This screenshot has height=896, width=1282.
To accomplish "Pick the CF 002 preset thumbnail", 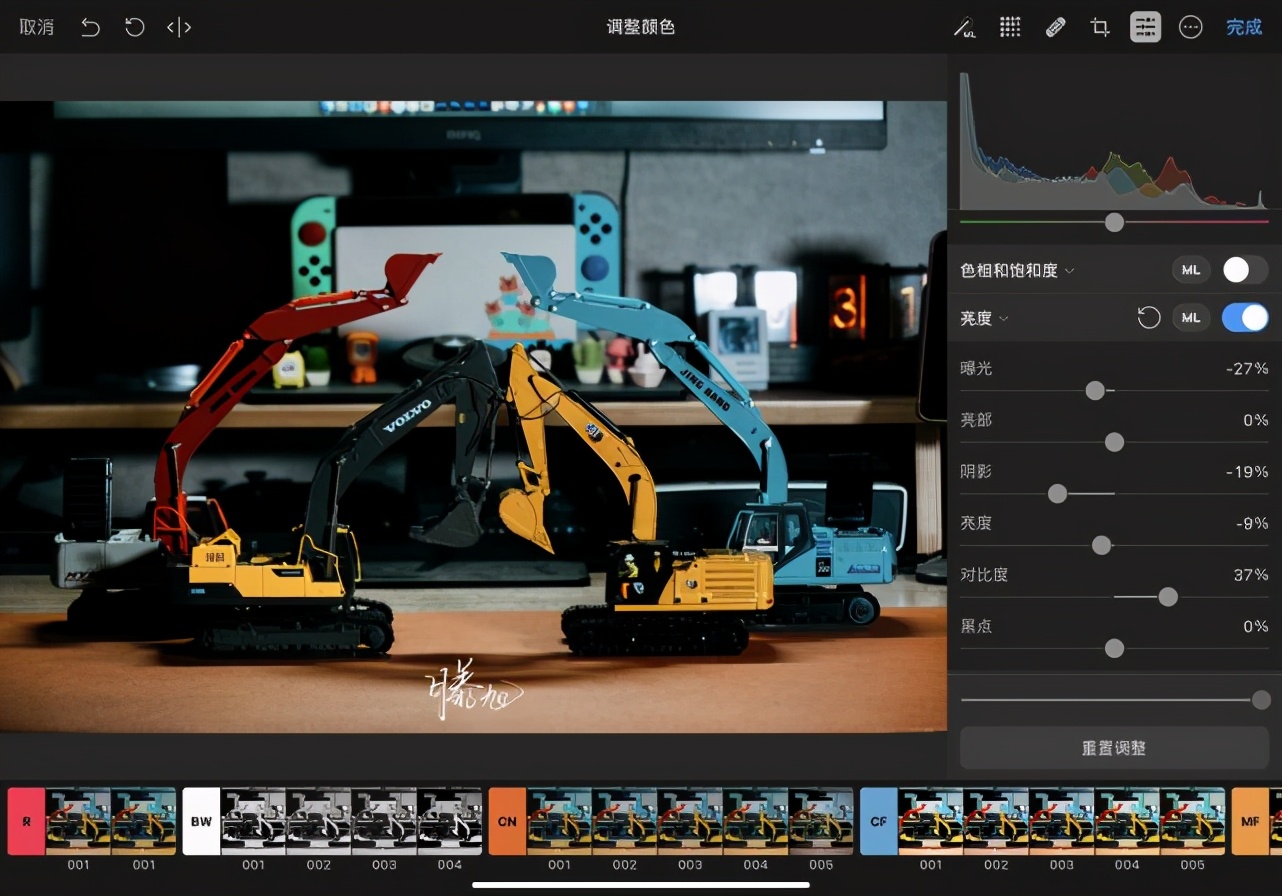I will coord(997,821).
